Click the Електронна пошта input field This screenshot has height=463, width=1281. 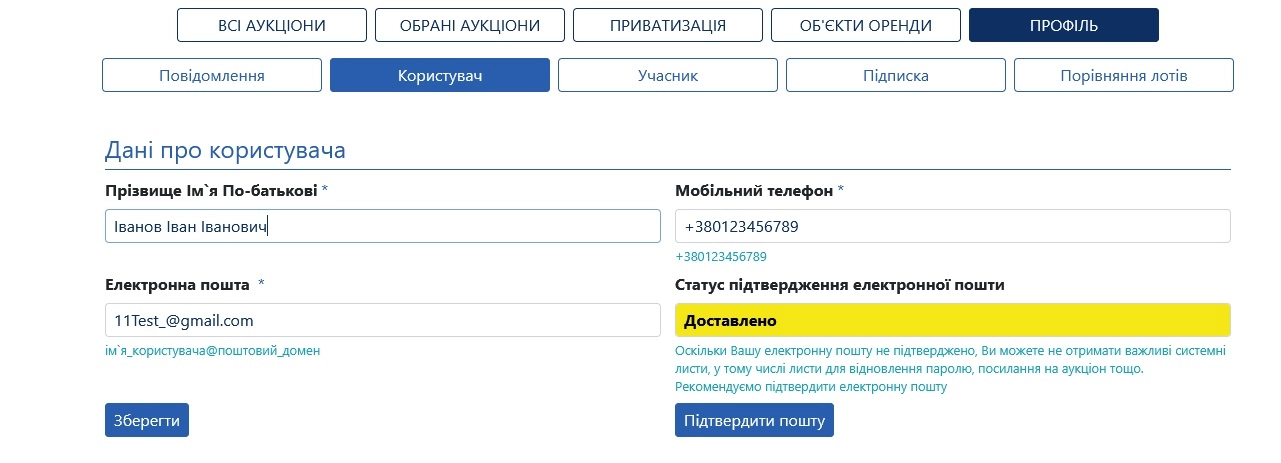383,320
